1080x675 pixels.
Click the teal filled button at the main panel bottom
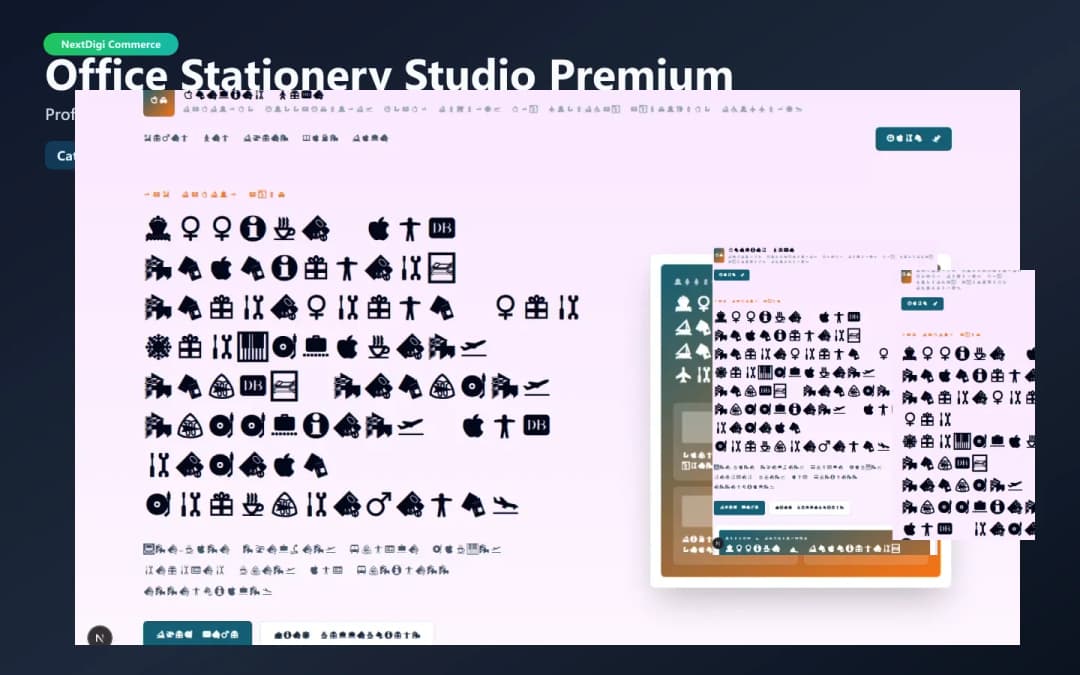click(x=197, y=634)
